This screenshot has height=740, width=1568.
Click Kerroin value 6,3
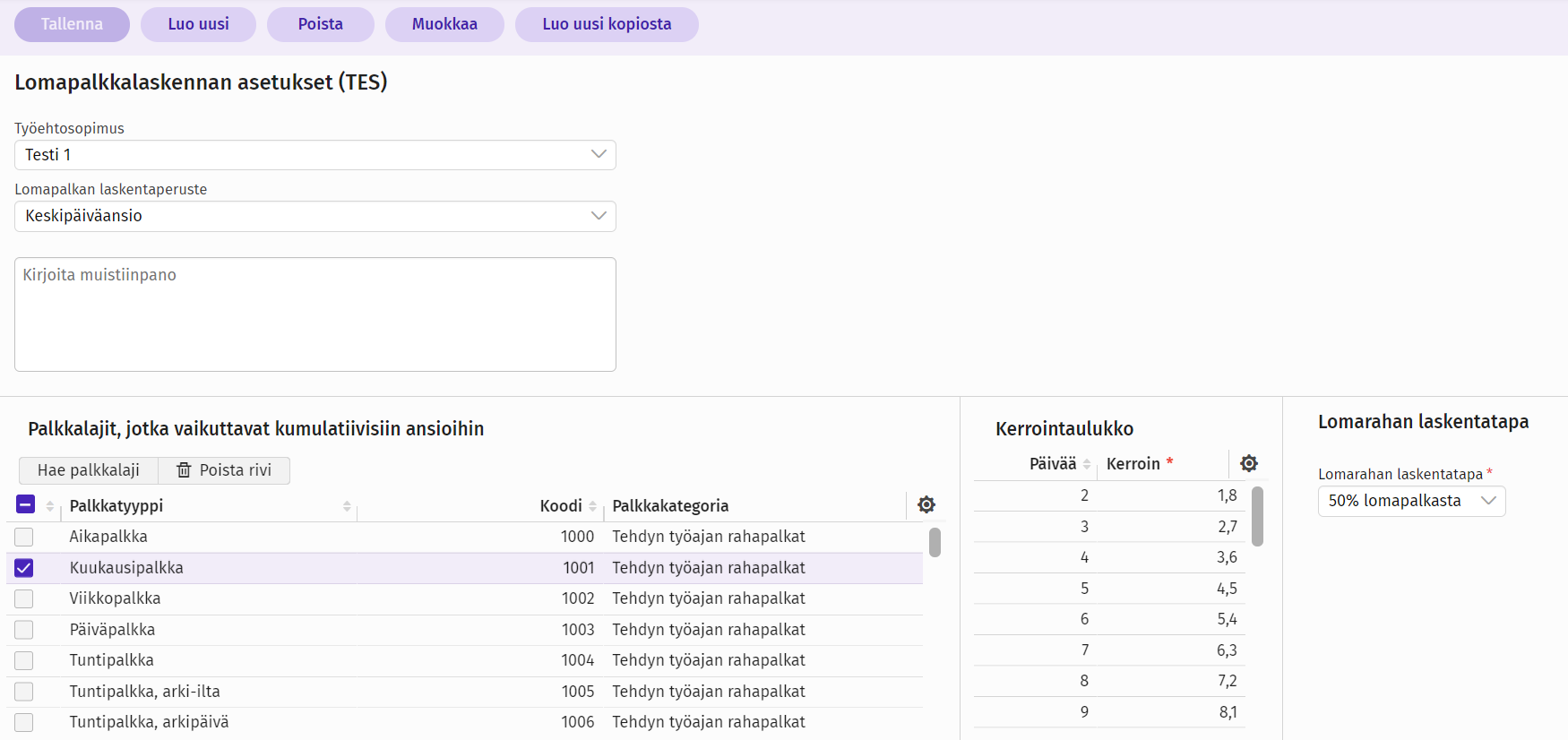coord(1227,650)
